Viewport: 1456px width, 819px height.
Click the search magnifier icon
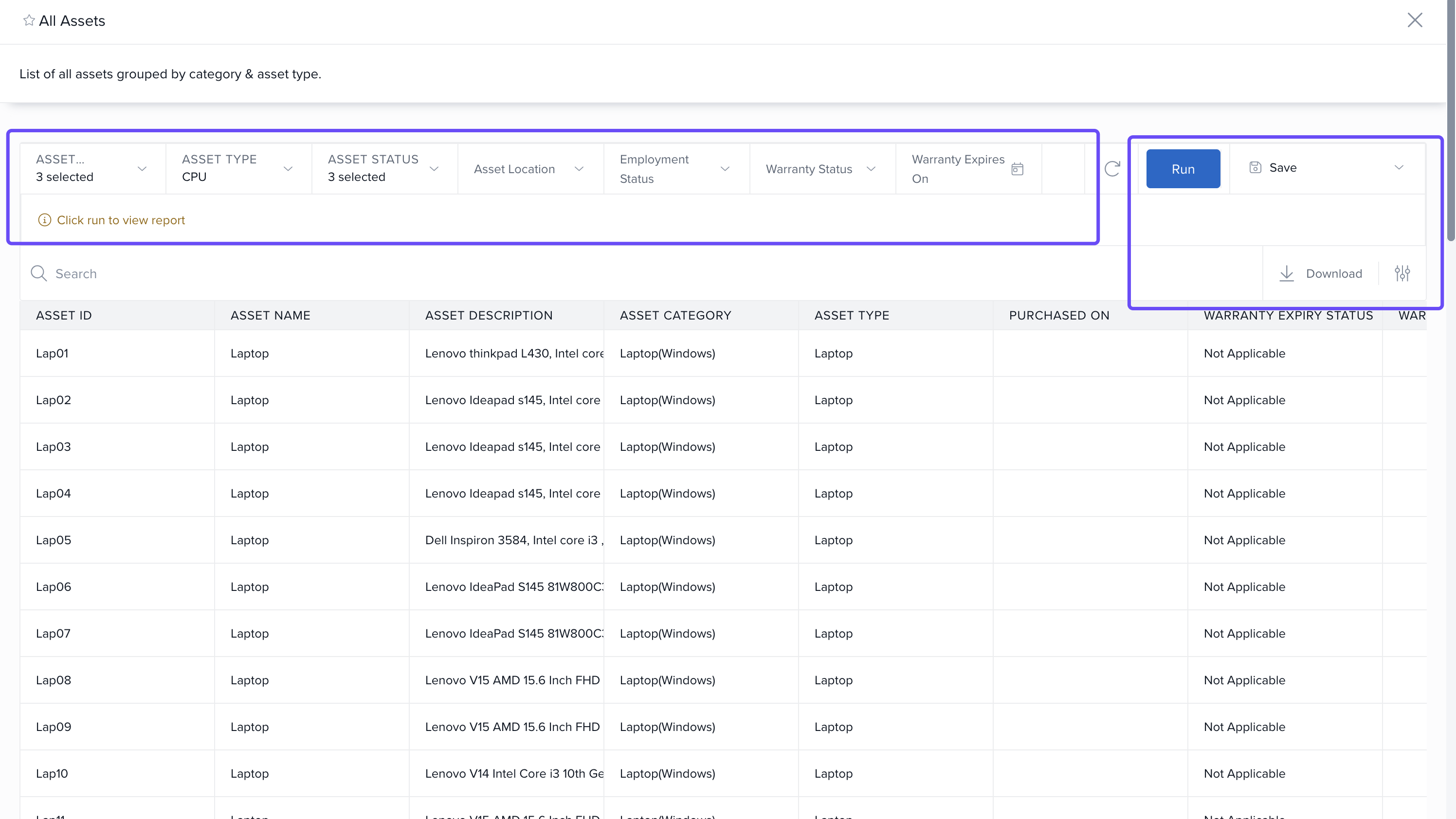38,273
